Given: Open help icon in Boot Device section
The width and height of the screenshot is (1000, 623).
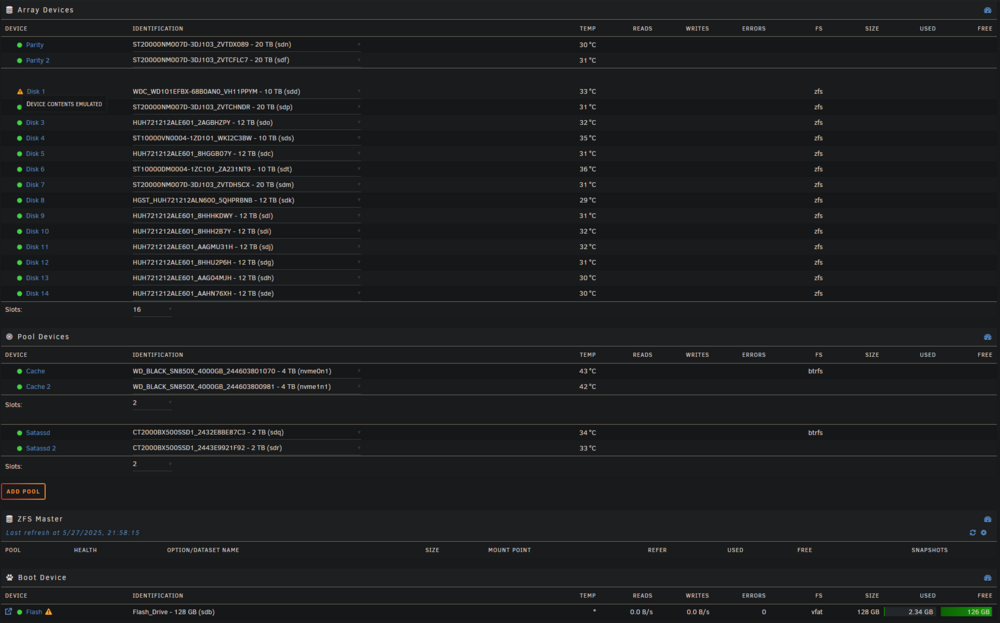Looking at the screenshot, I should coord(987,578).
